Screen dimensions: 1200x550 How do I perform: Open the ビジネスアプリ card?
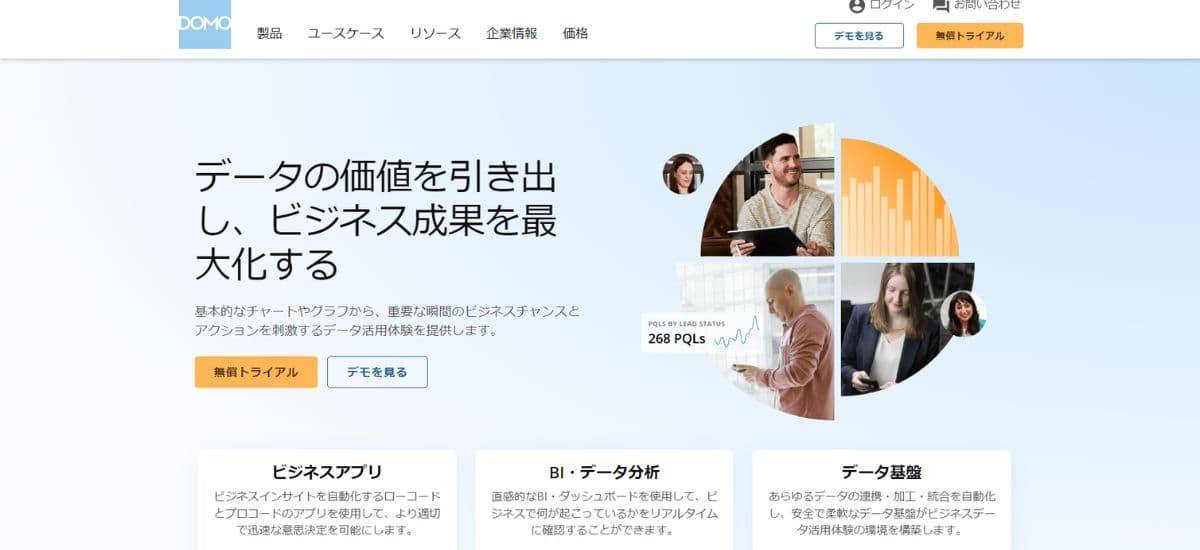tap(327, 499)
